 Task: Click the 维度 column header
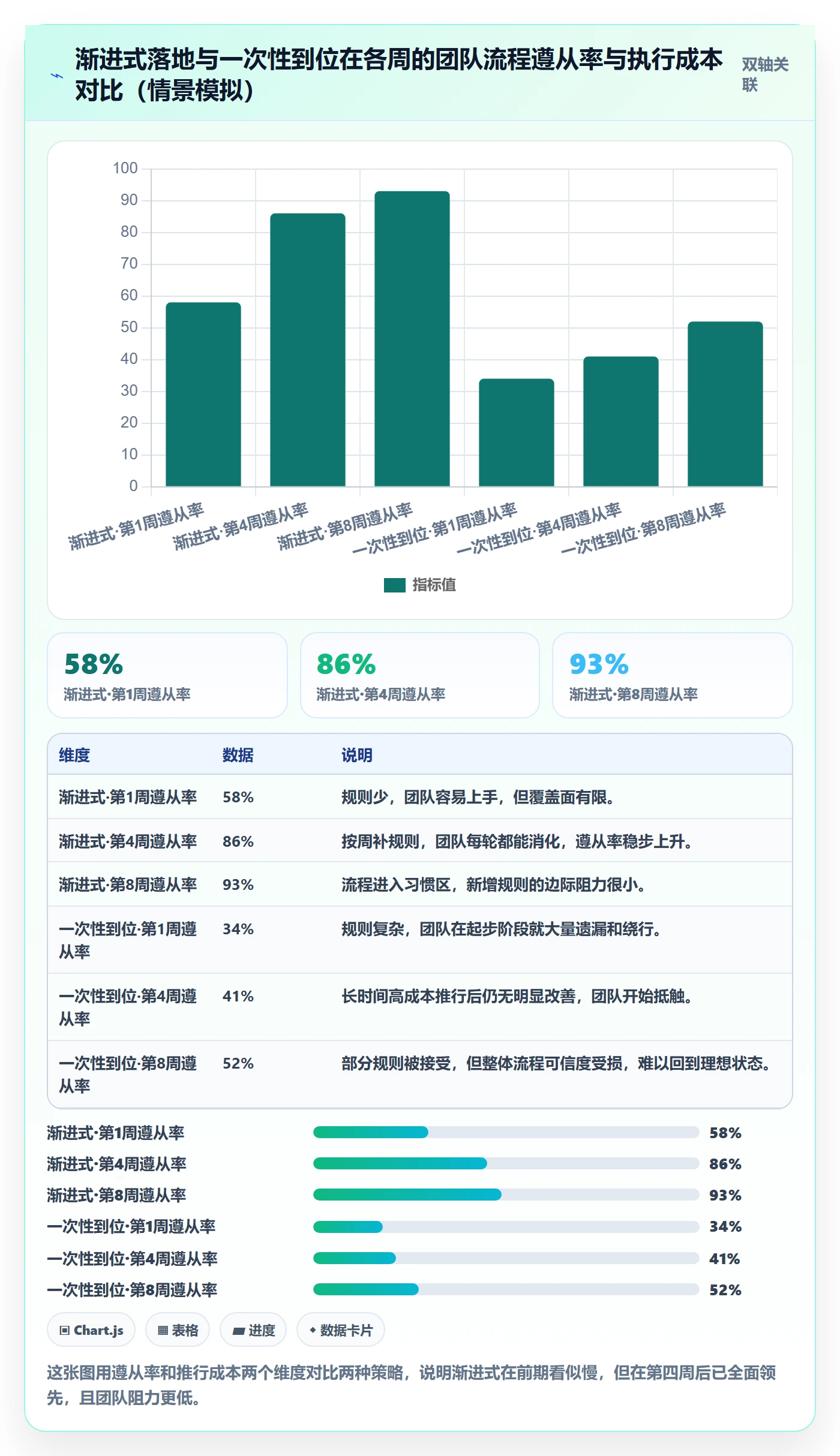[x=74, y=755]
